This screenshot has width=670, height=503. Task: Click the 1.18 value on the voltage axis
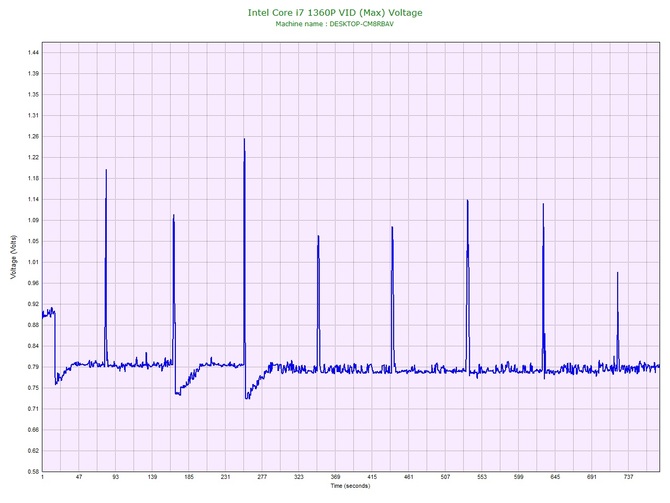[x=33, y=178]
